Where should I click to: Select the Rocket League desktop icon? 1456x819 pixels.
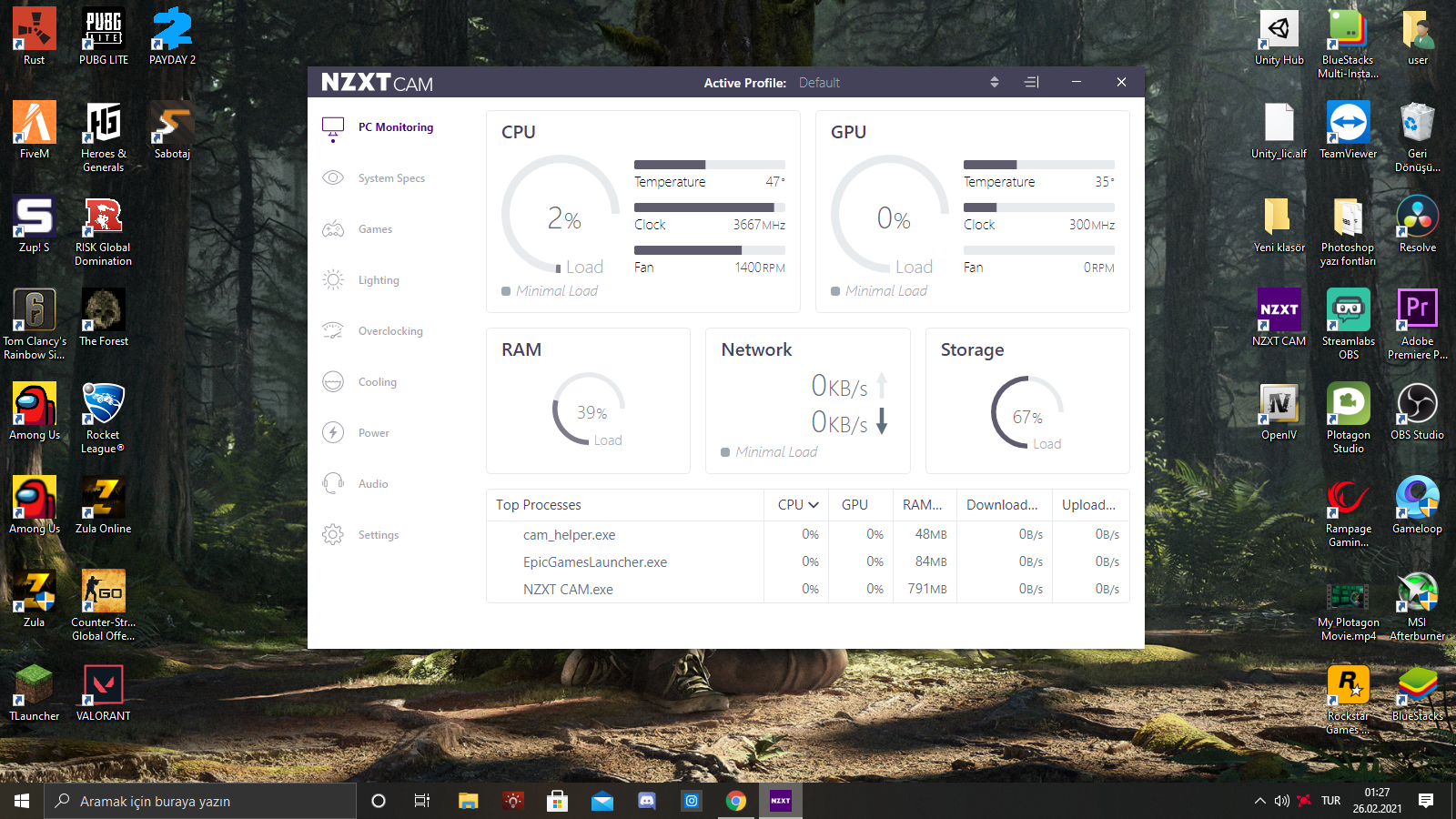104,418
